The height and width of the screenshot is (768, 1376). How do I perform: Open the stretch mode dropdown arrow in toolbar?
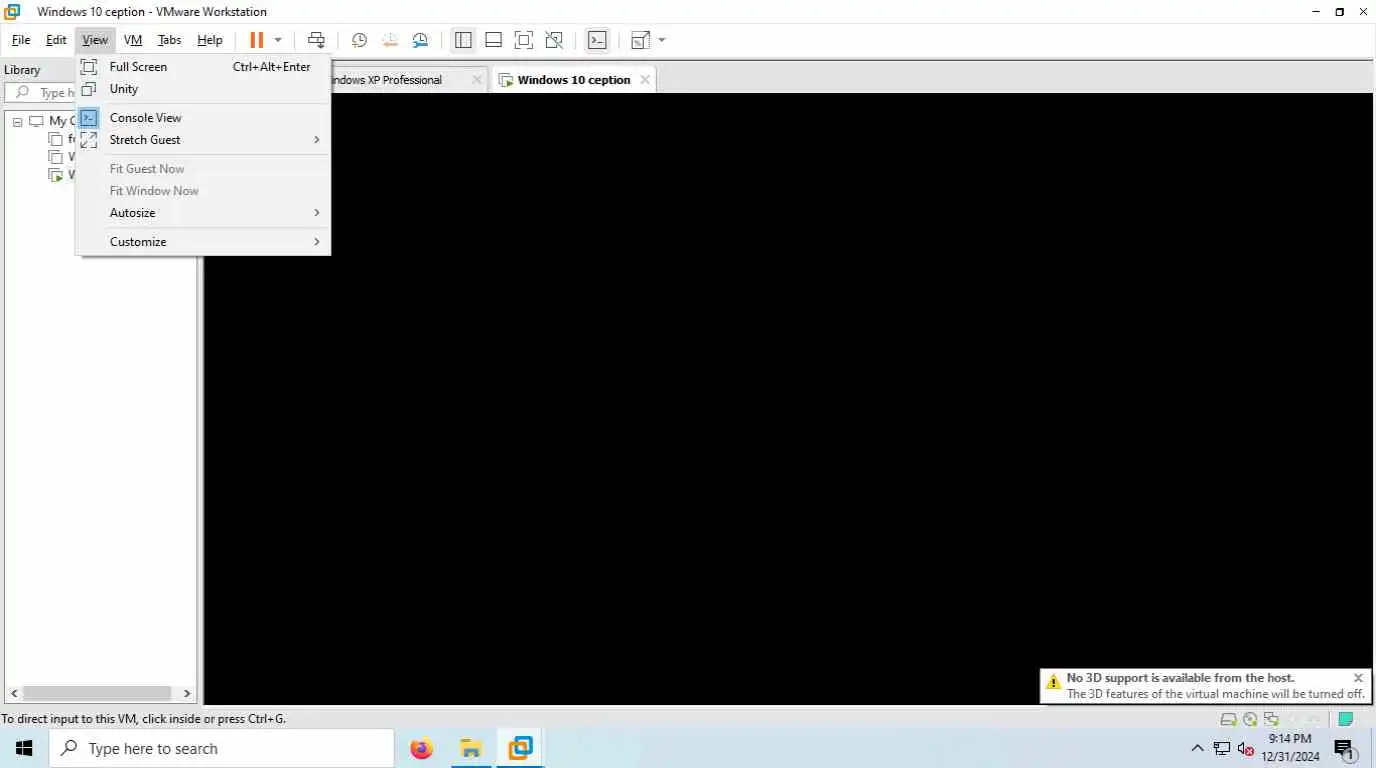click(662, 40)
